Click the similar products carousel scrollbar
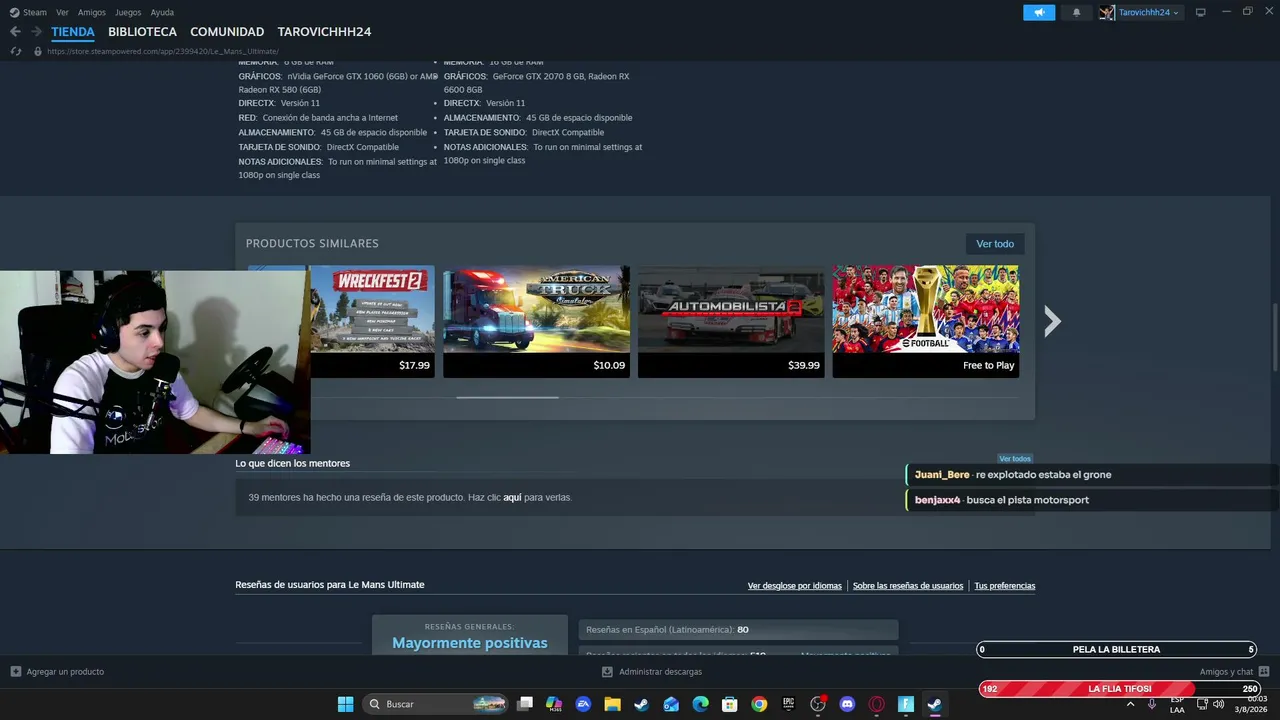 click(x=507, y=397)
